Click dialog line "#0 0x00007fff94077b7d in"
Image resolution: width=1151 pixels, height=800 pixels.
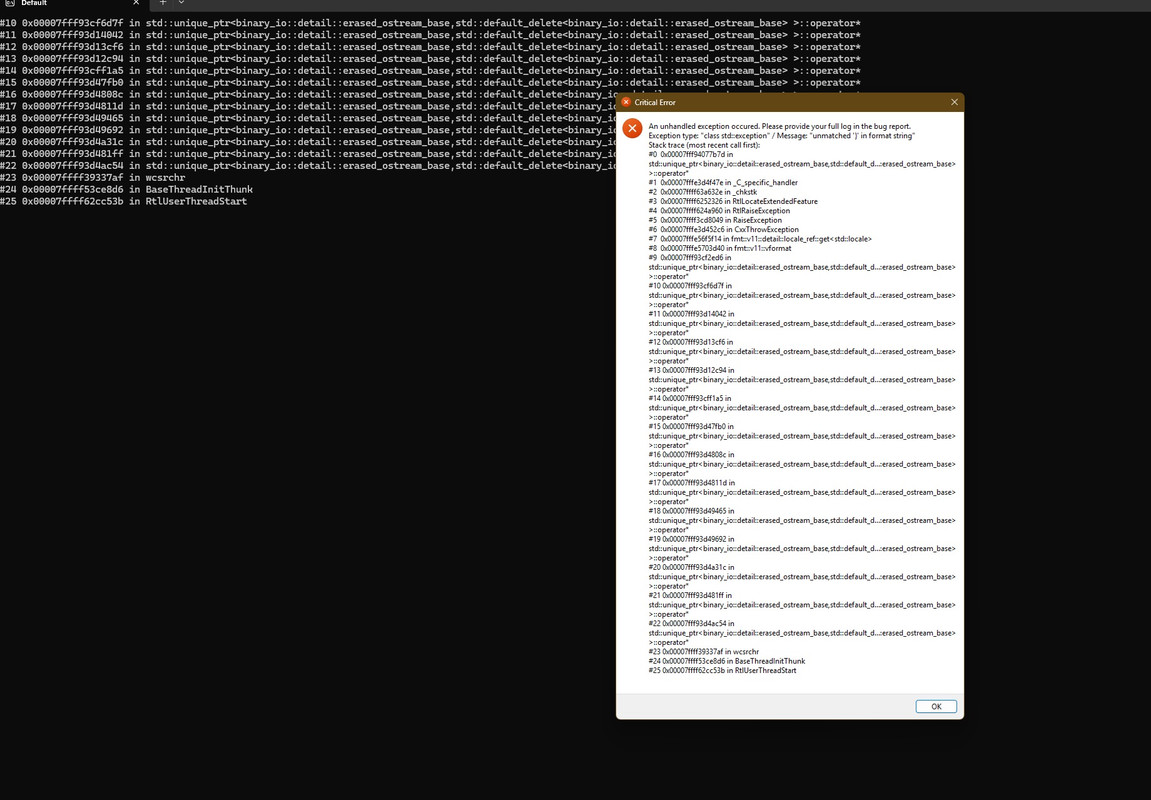tap(691, 155)
